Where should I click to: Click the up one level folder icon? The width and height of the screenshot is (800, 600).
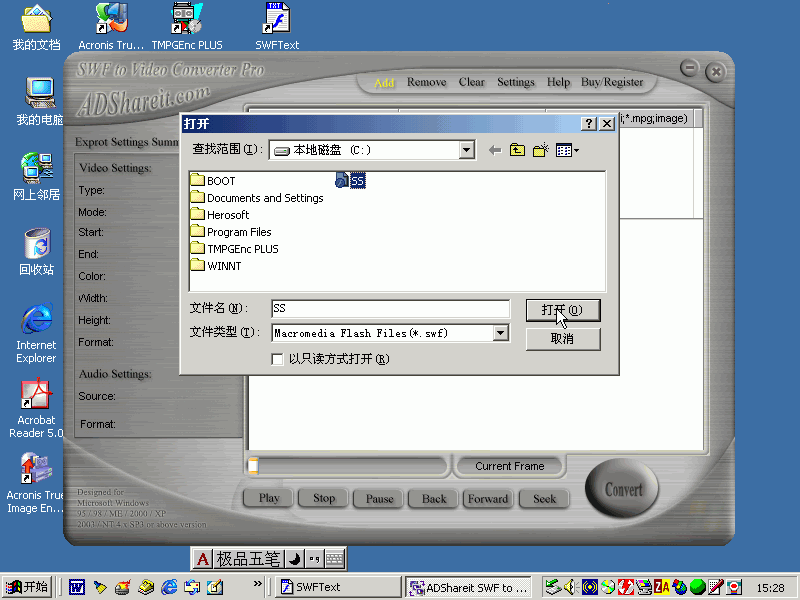tap(517, 150)
